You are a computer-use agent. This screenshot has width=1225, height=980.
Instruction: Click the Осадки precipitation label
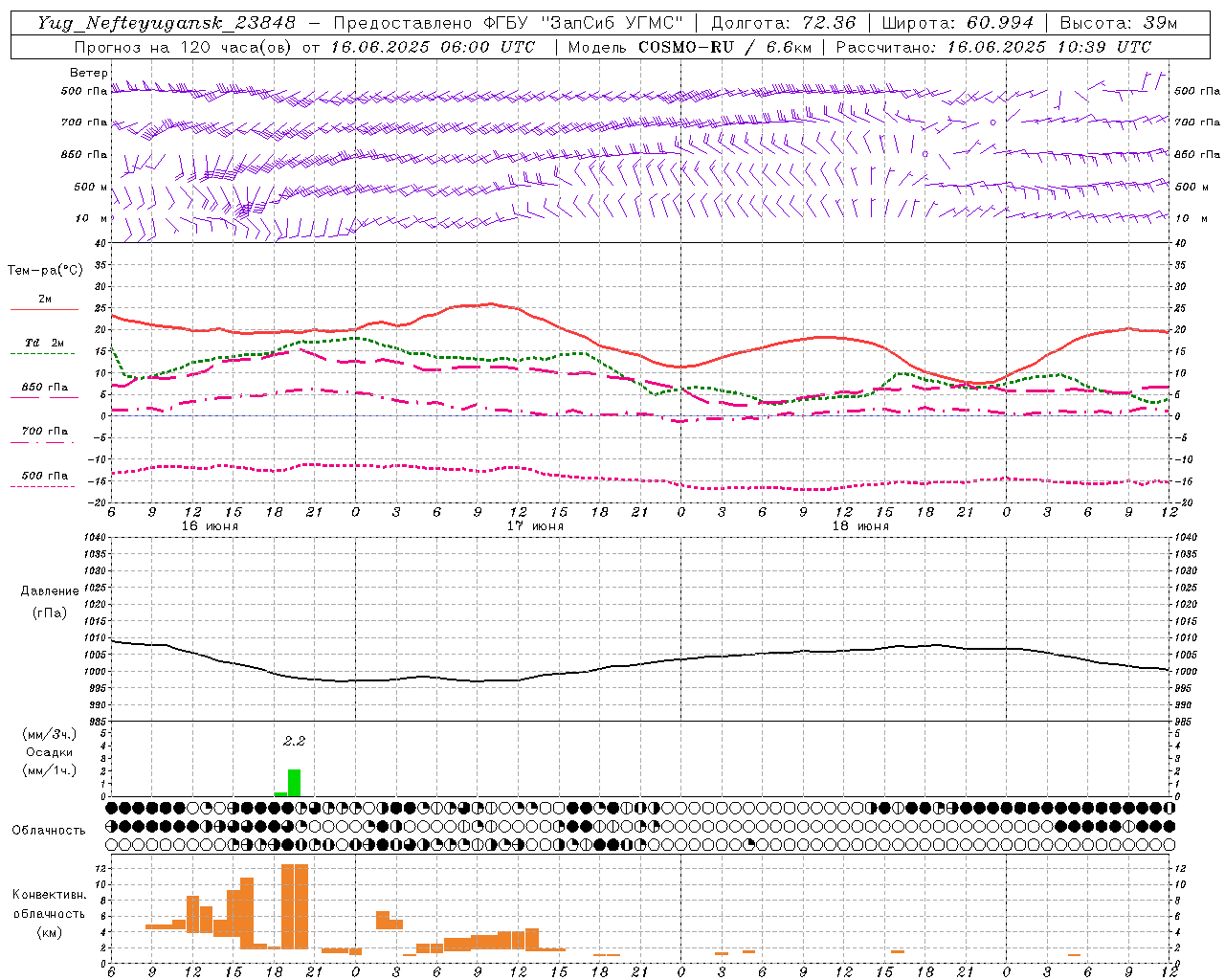coord(49,752)
